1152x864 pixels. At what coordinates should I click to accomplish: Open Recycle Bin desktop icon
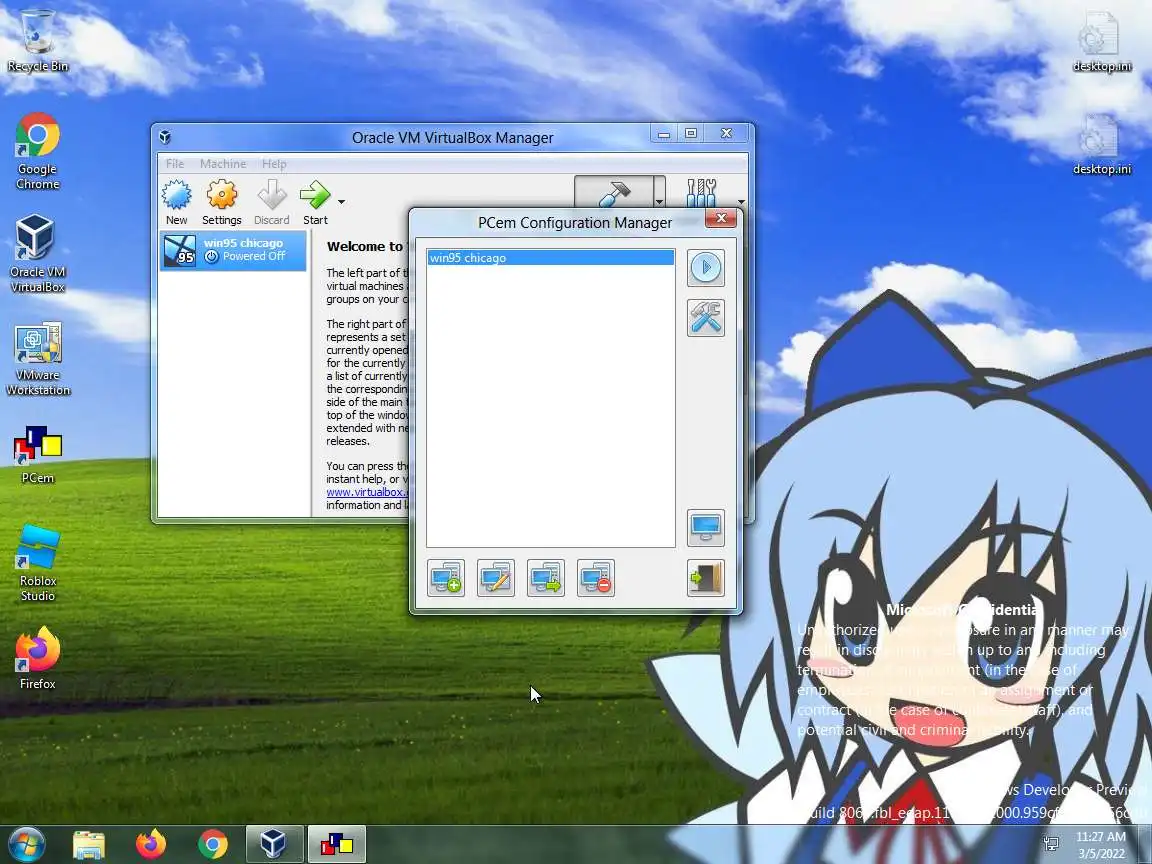pos(37,41)
